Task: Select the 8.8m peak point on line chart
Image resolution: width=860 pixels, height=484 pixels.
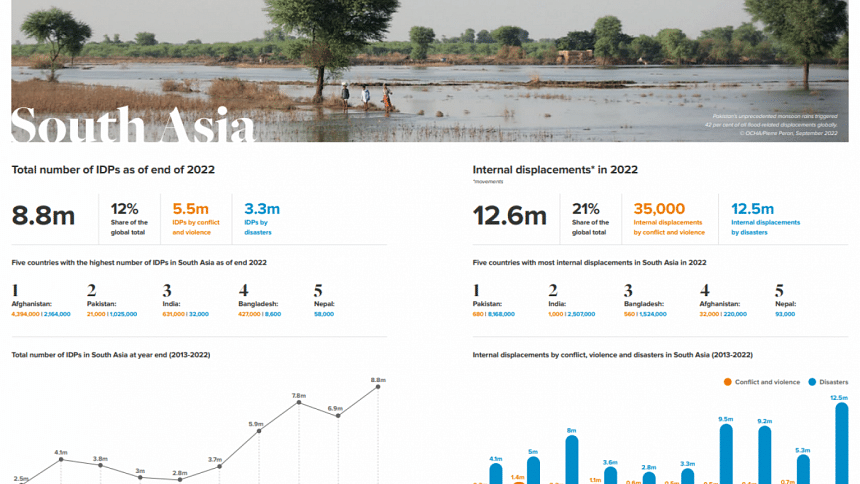Action: click(x=378, y=387)
